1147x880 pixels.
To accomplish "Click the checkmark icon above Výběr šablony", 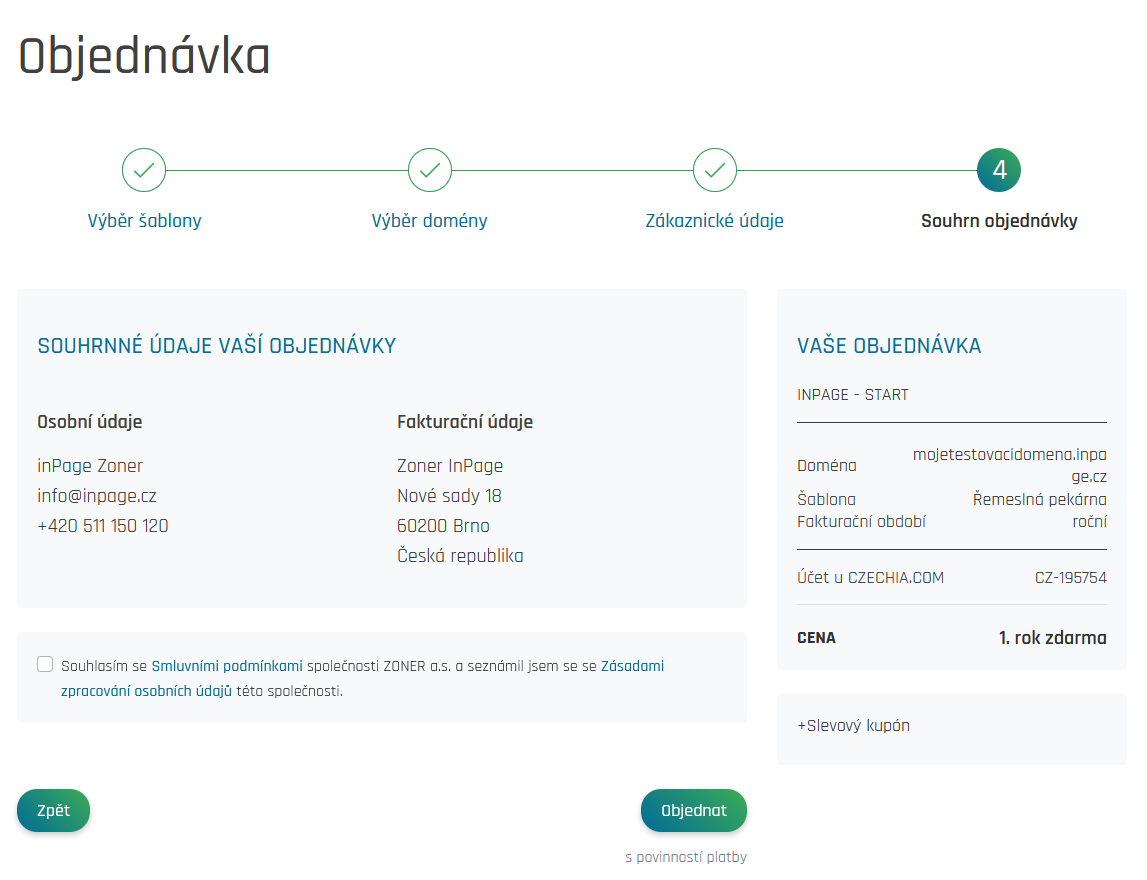I will pyautogui.click(x=144, y=170).
